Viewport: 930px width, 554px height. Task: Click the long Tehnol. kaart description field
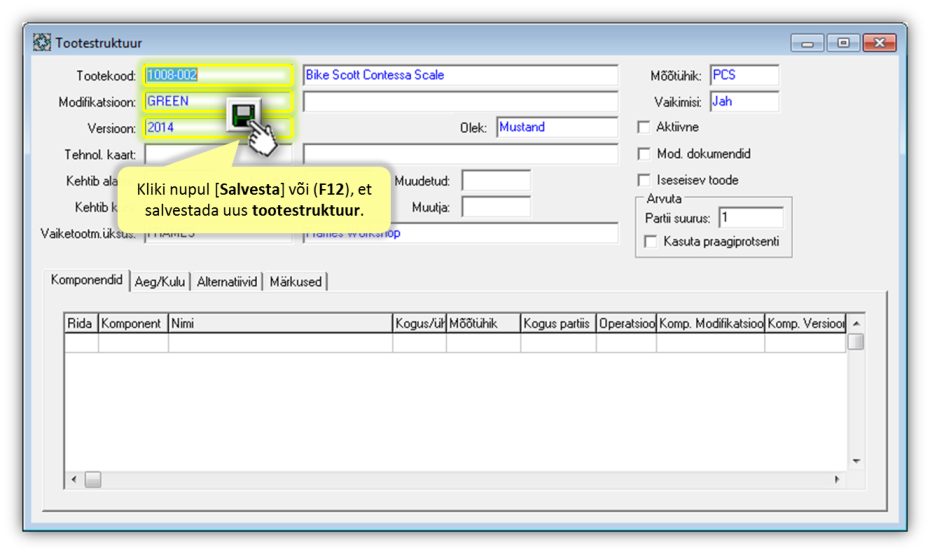pyautogui.click(x=460, y=154)
